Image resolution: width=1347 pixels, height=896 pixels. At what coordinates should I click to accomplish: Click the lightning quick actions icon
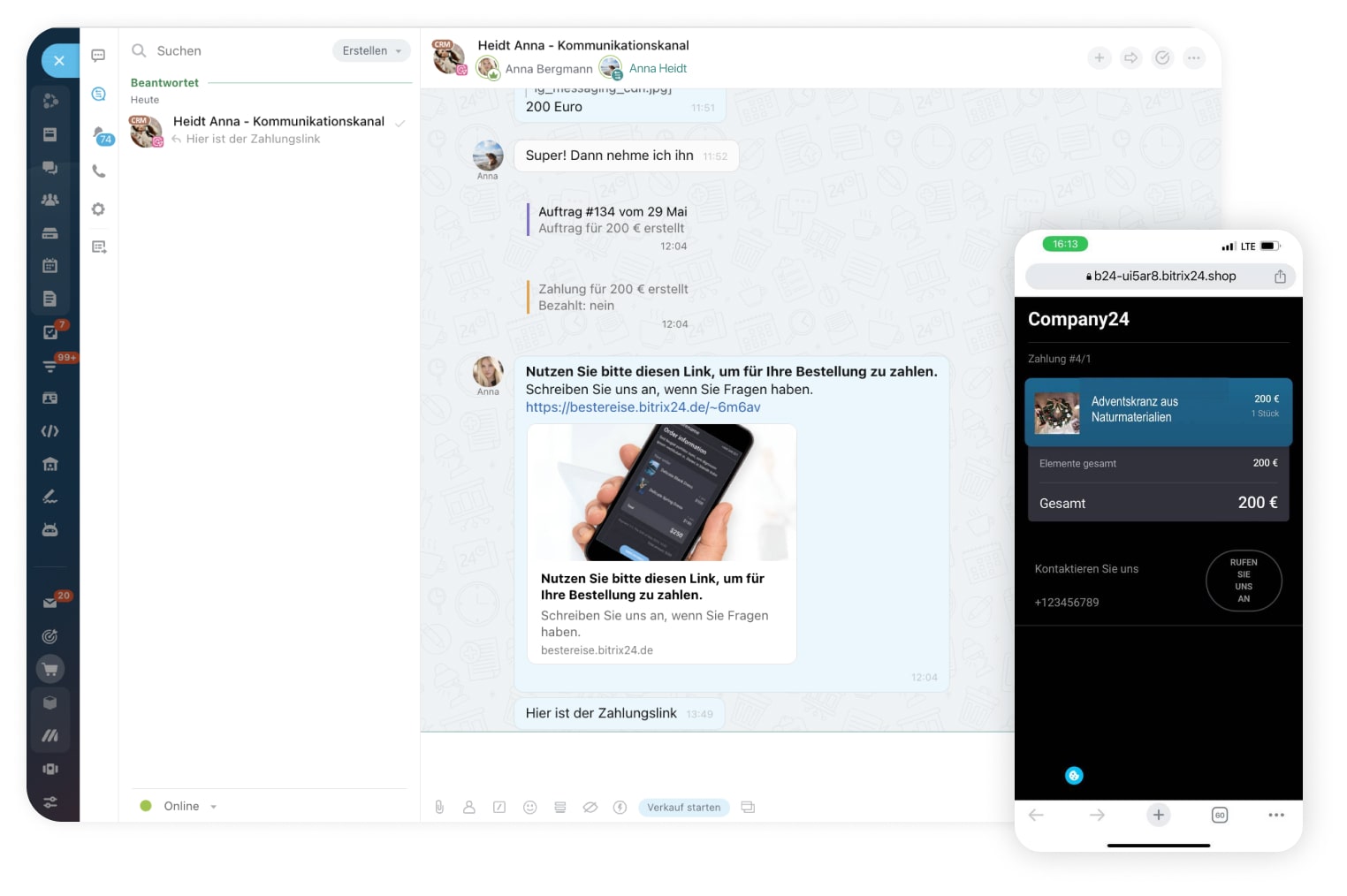(x=620, y=807)
